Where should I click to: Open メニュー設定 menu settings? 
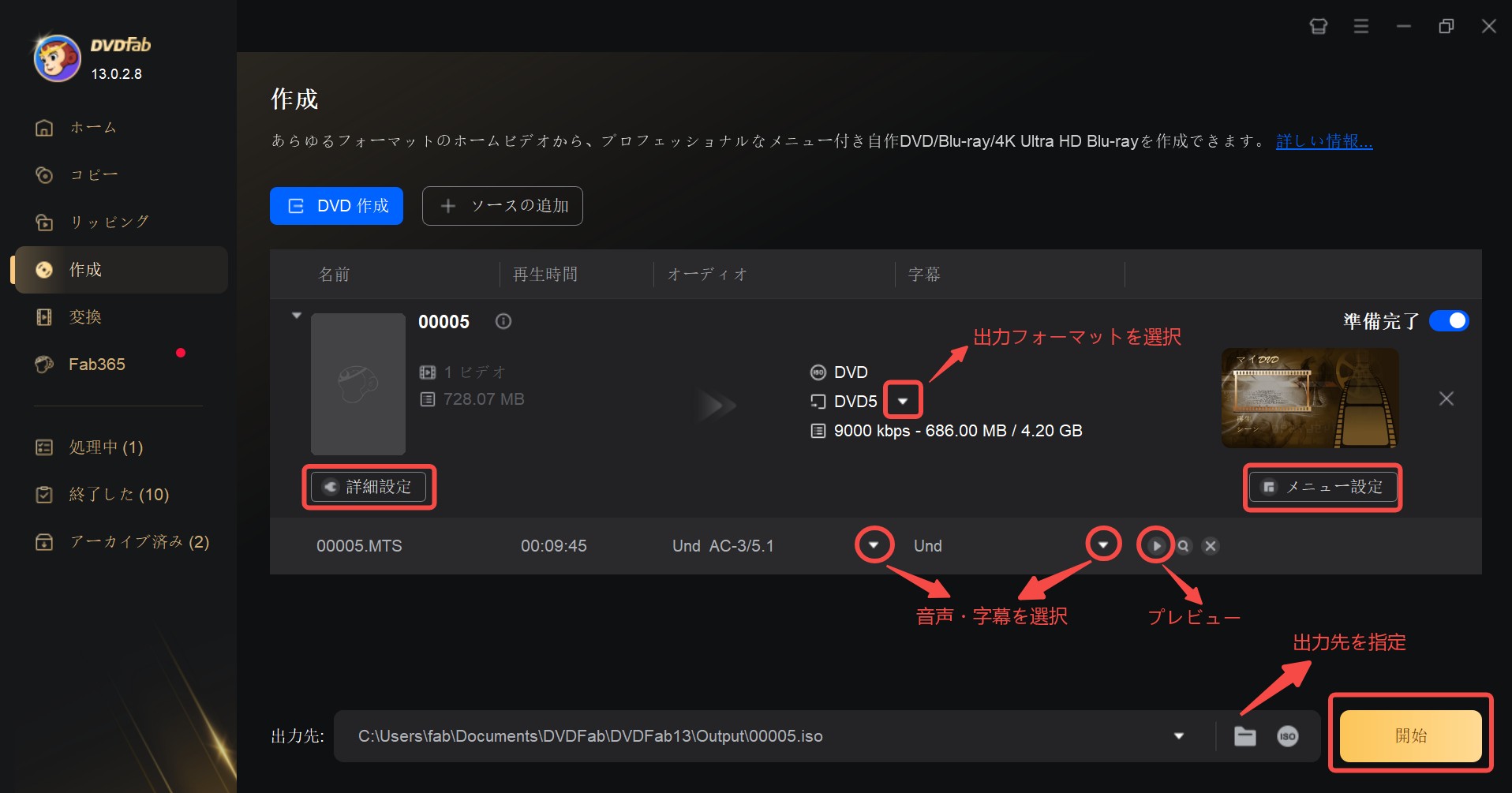coord(1323,487)
